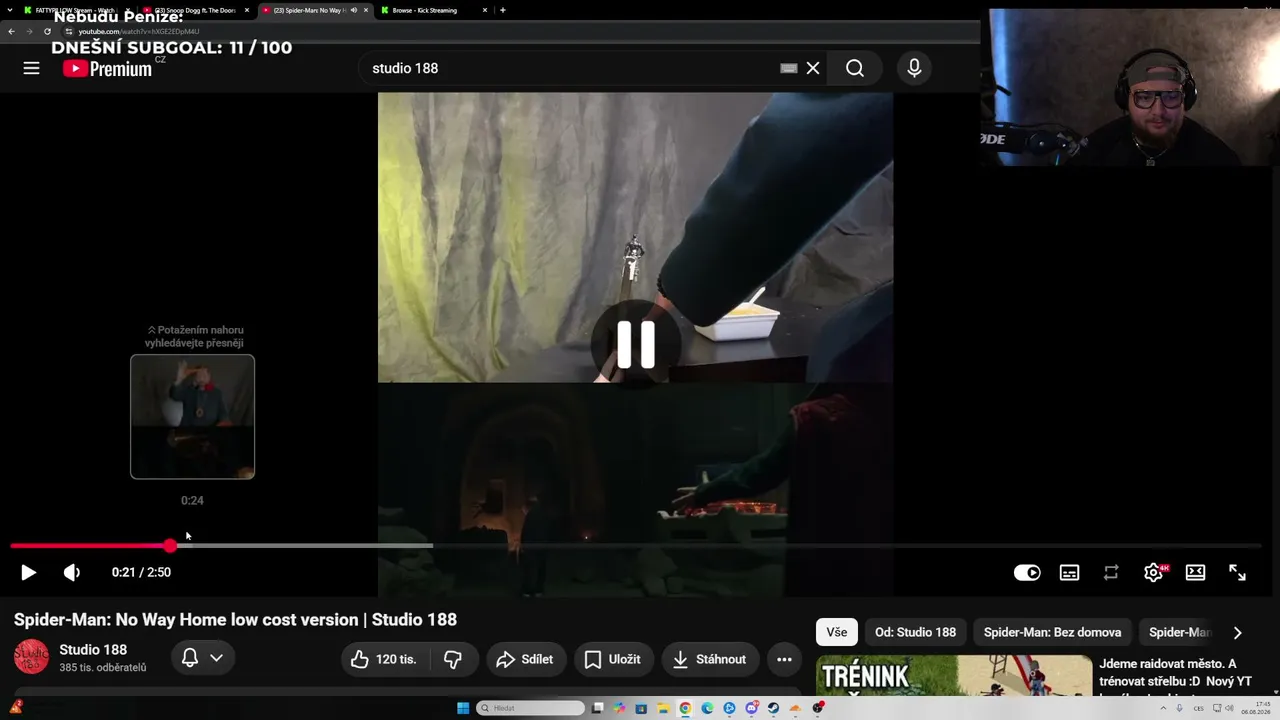
Task: Open Microsoft Edge from the taskbar
Action: click(x=707, y=708)
